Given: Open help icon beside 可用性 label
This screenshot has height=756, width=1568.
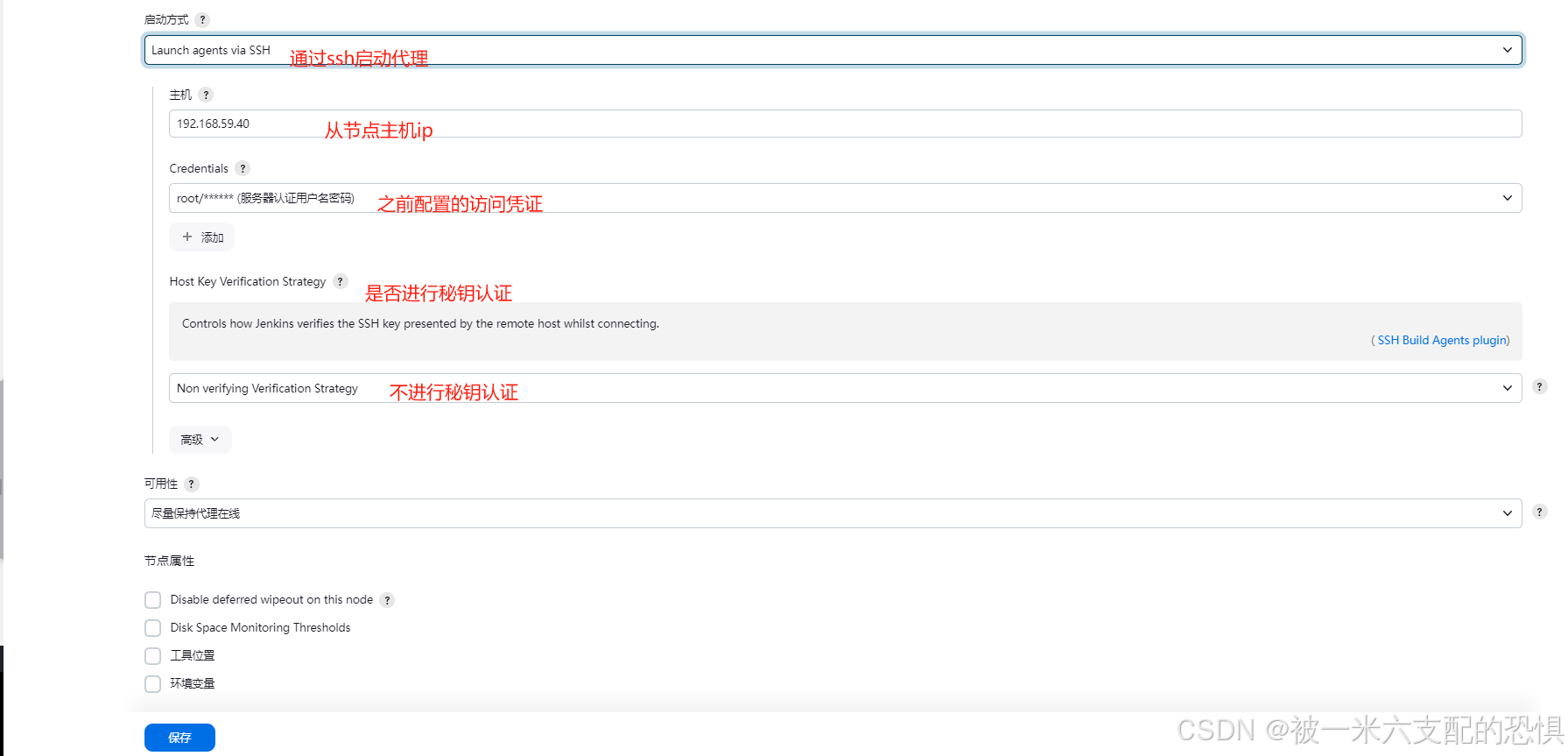Looking at the screenshot, I should tap(192, 484).
